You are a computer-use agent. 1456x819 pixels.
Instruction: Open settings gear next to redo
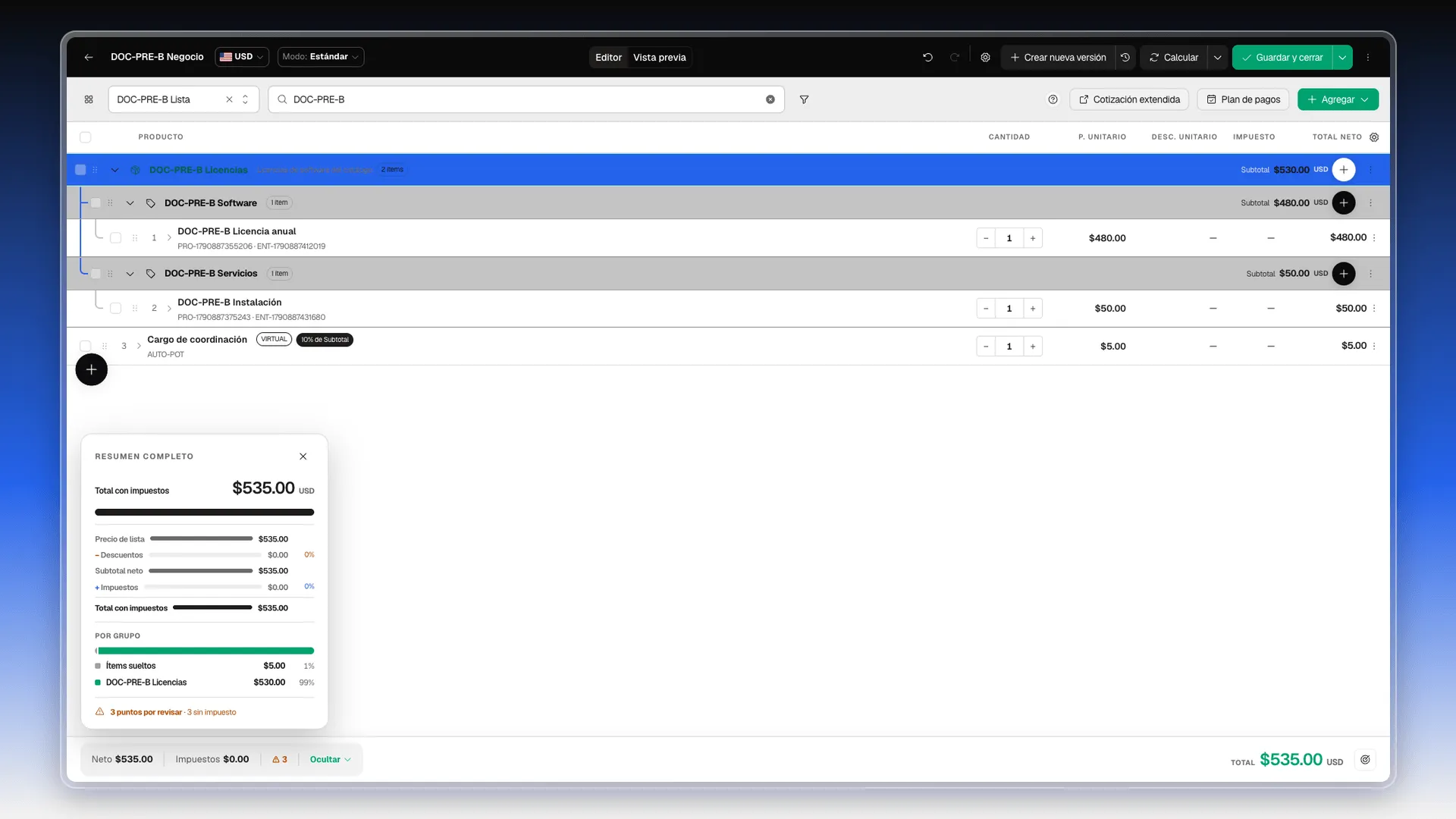click(x=985, y=57)
